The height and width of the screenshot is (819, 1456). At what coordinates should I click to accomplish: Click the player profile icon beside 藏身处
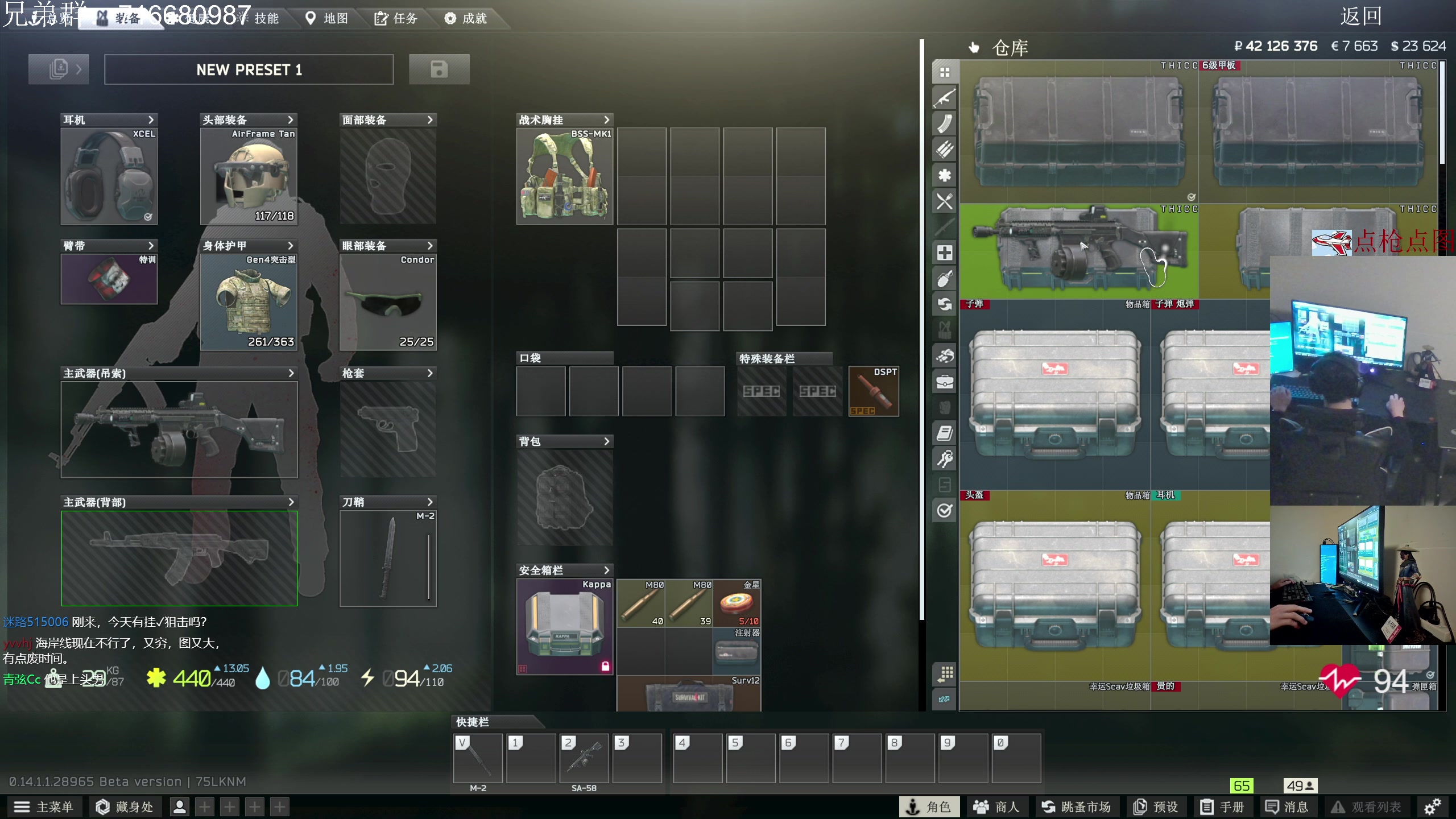(x=180, y=806)
